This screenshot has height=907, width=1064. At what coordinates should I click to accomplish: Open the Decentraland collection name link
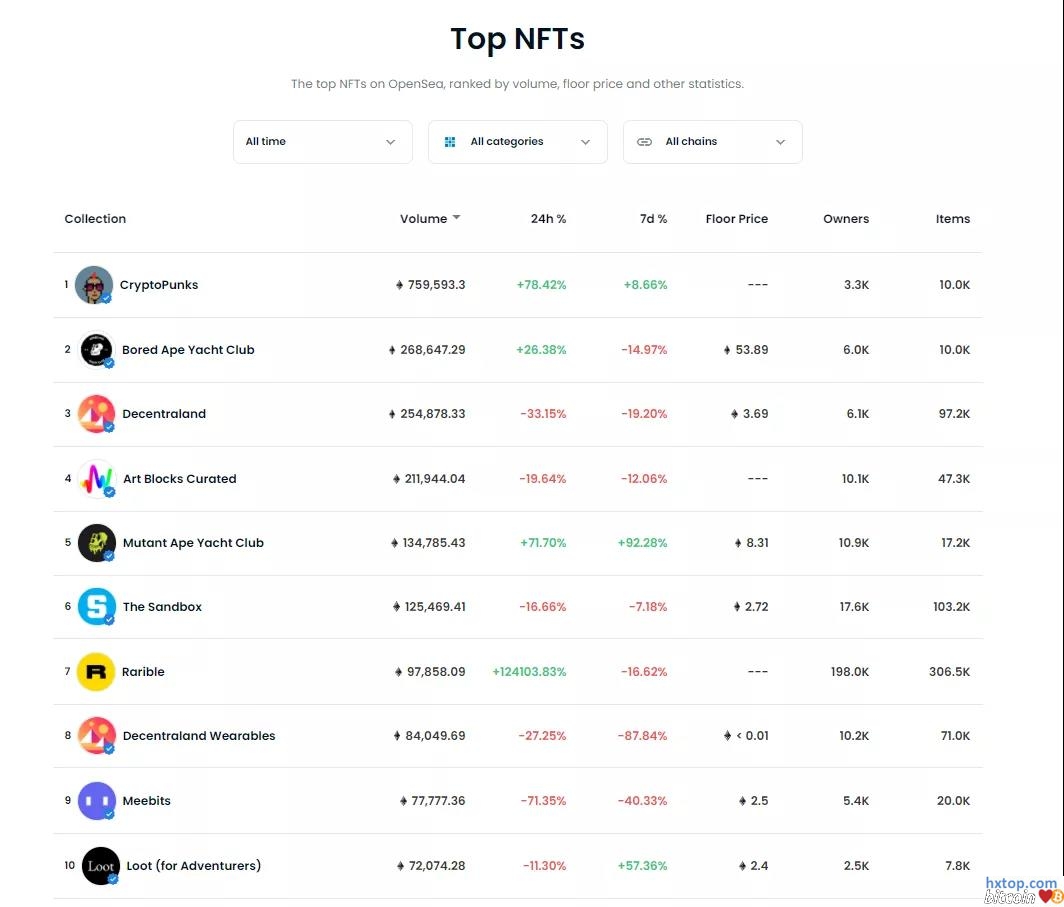[x=164, y=414]
